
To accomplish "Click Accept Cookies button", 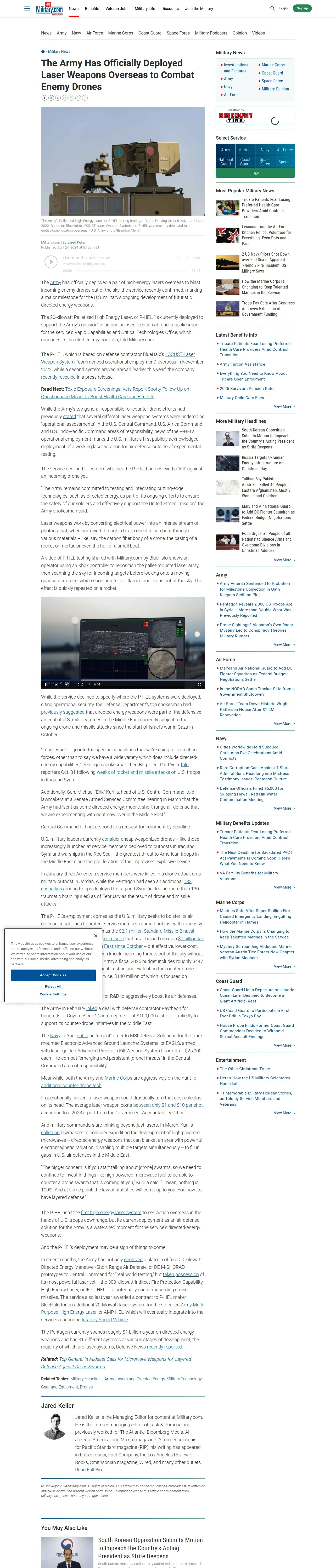I will [53, 975].
